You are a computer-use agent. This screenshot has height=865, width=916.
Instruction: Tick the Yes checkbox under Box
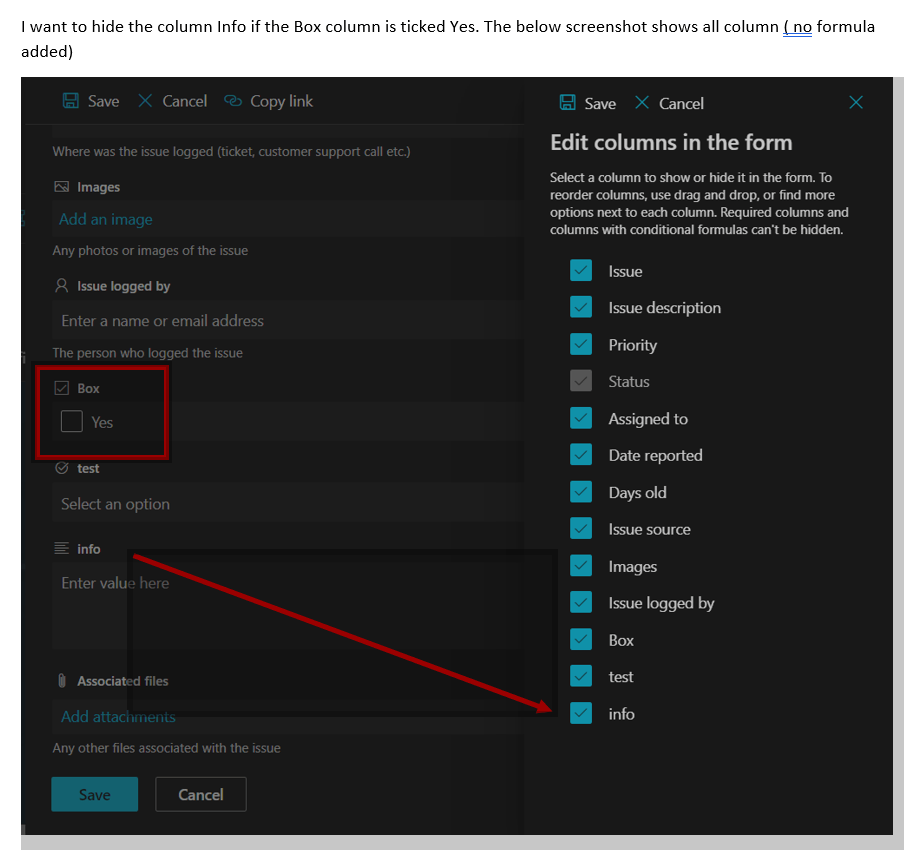click(72, 421)
